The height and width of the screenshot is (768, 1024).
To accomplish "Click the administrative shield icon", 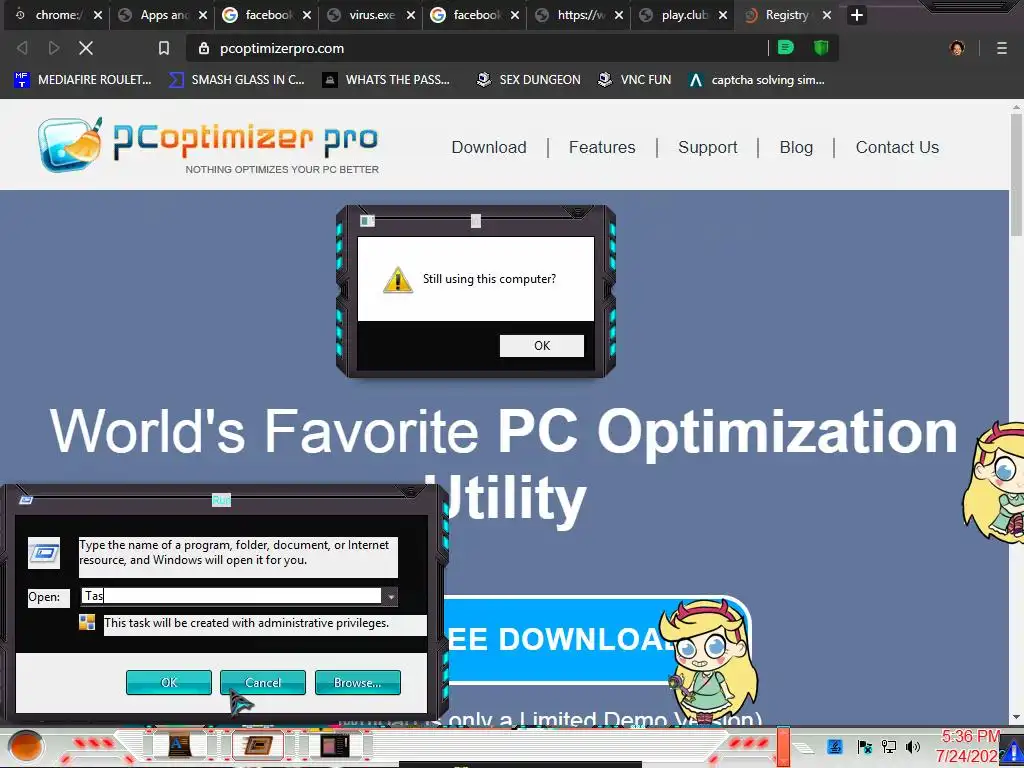I will (x=87, y=622).
